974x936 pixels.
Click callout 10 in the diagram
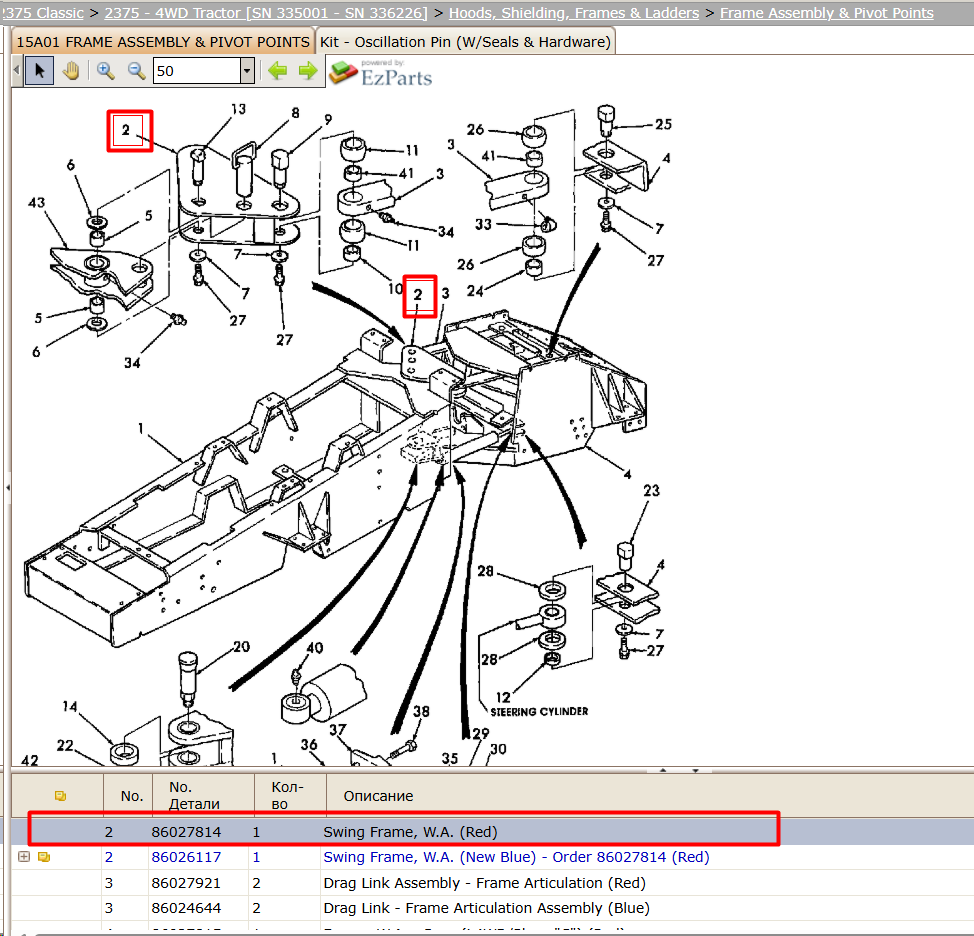396,289
